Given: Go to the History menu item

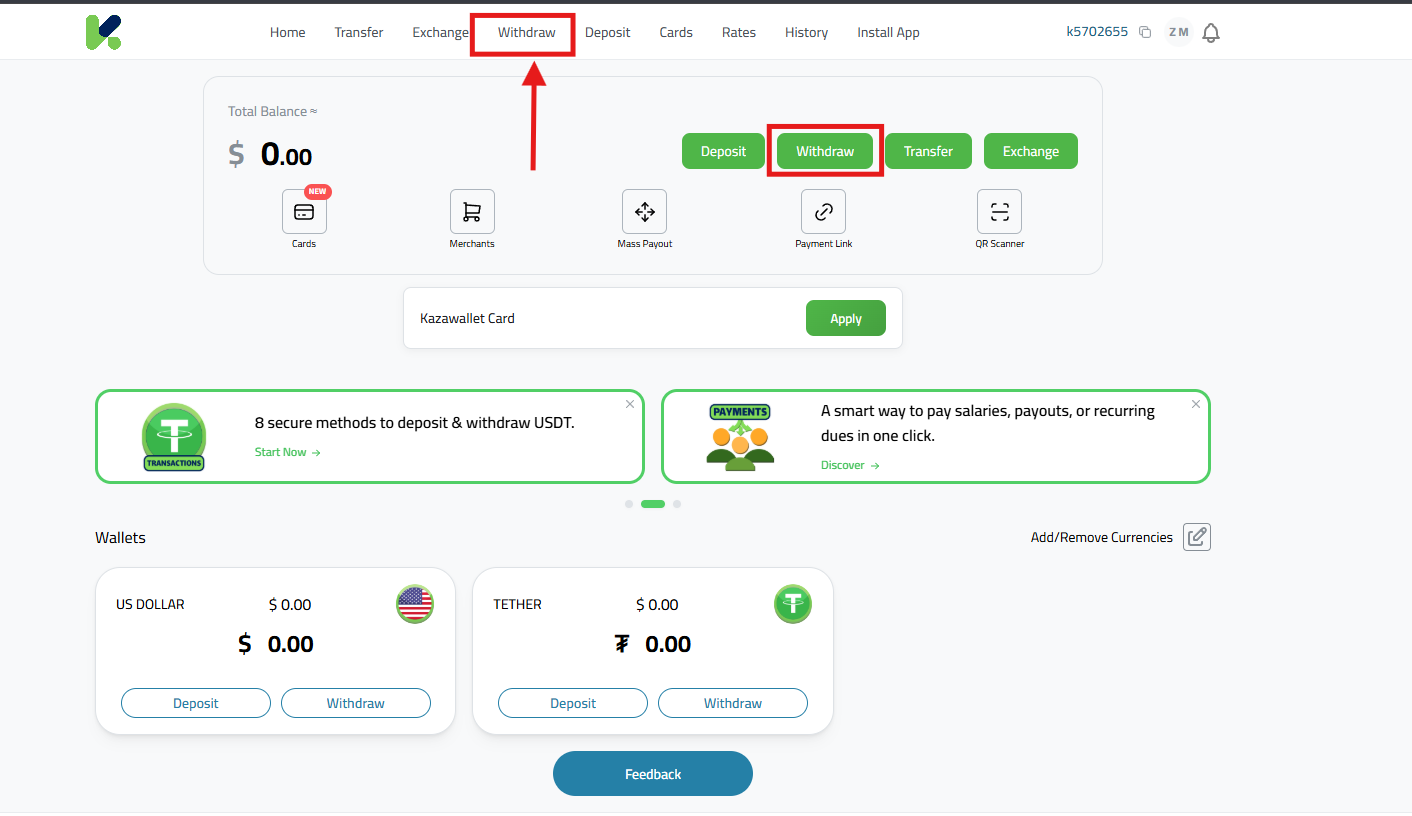Looking at the screenshot, I should pyautogui.click(x=806, y=33).
